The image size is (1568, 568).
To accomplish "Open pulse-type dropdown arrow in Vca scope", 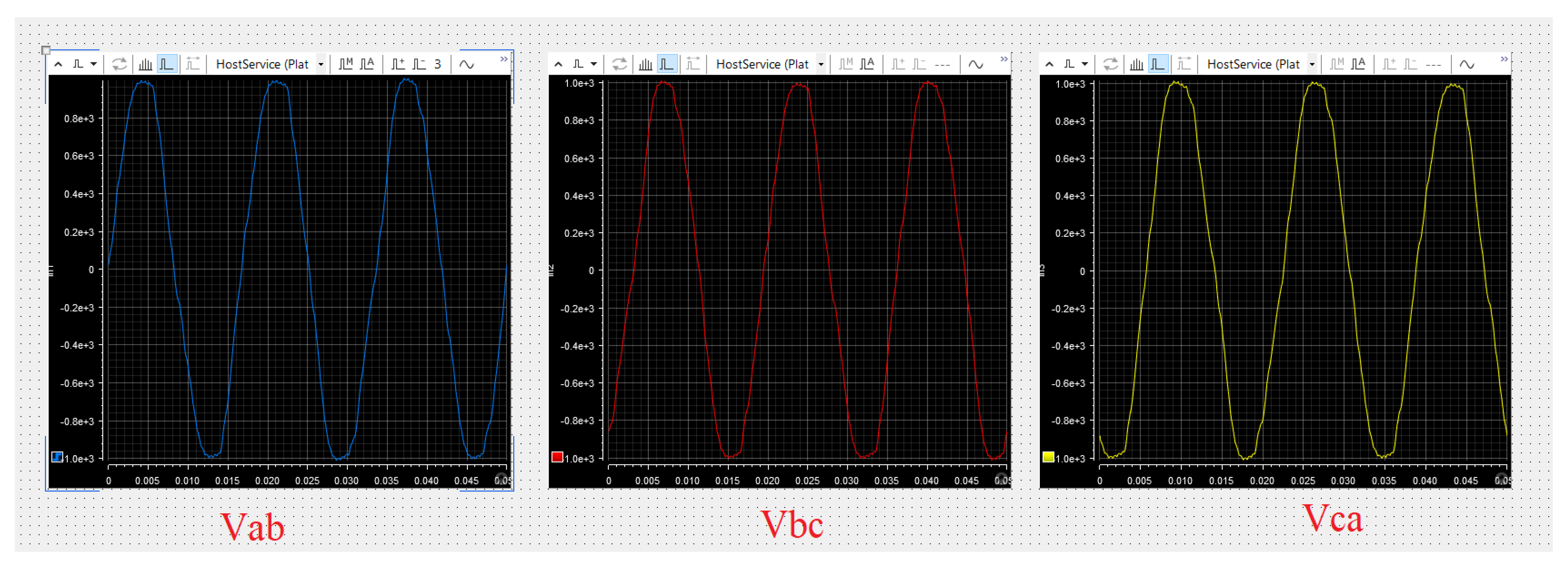I will (1085, 64).
